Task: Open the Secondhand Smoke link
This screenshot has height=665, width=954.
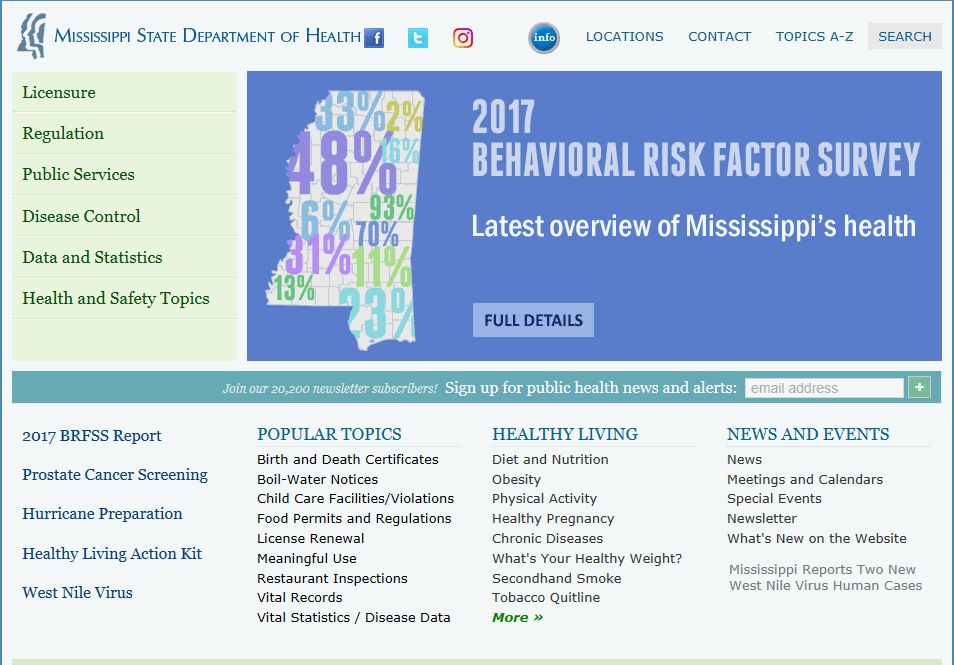Action: coord(557,579)
